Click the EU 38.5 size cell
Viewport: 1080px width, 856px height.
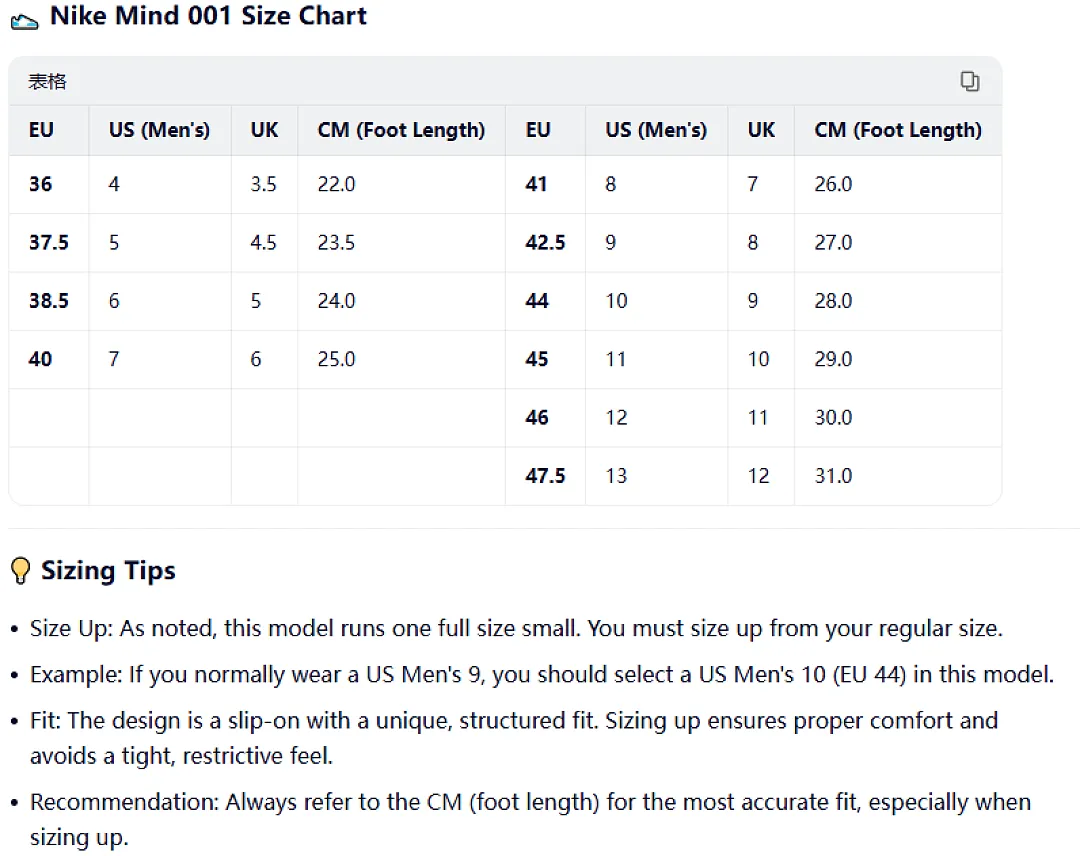49,301
